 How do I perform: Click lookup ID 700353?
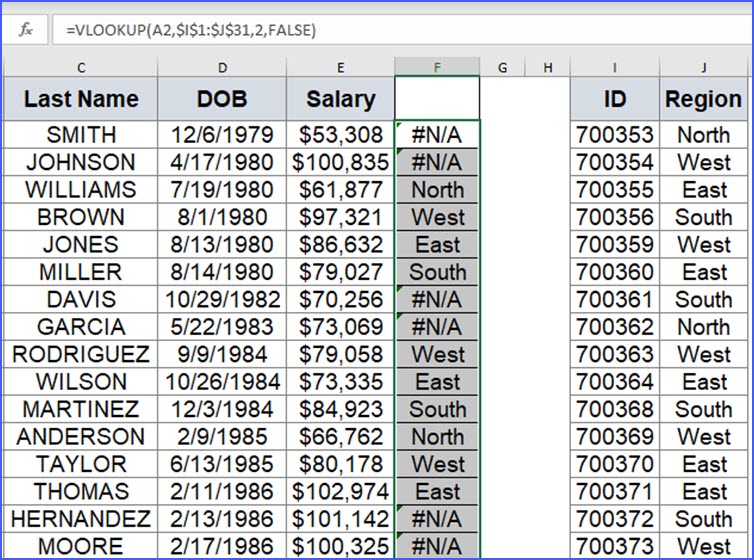[x=615, y=135]
